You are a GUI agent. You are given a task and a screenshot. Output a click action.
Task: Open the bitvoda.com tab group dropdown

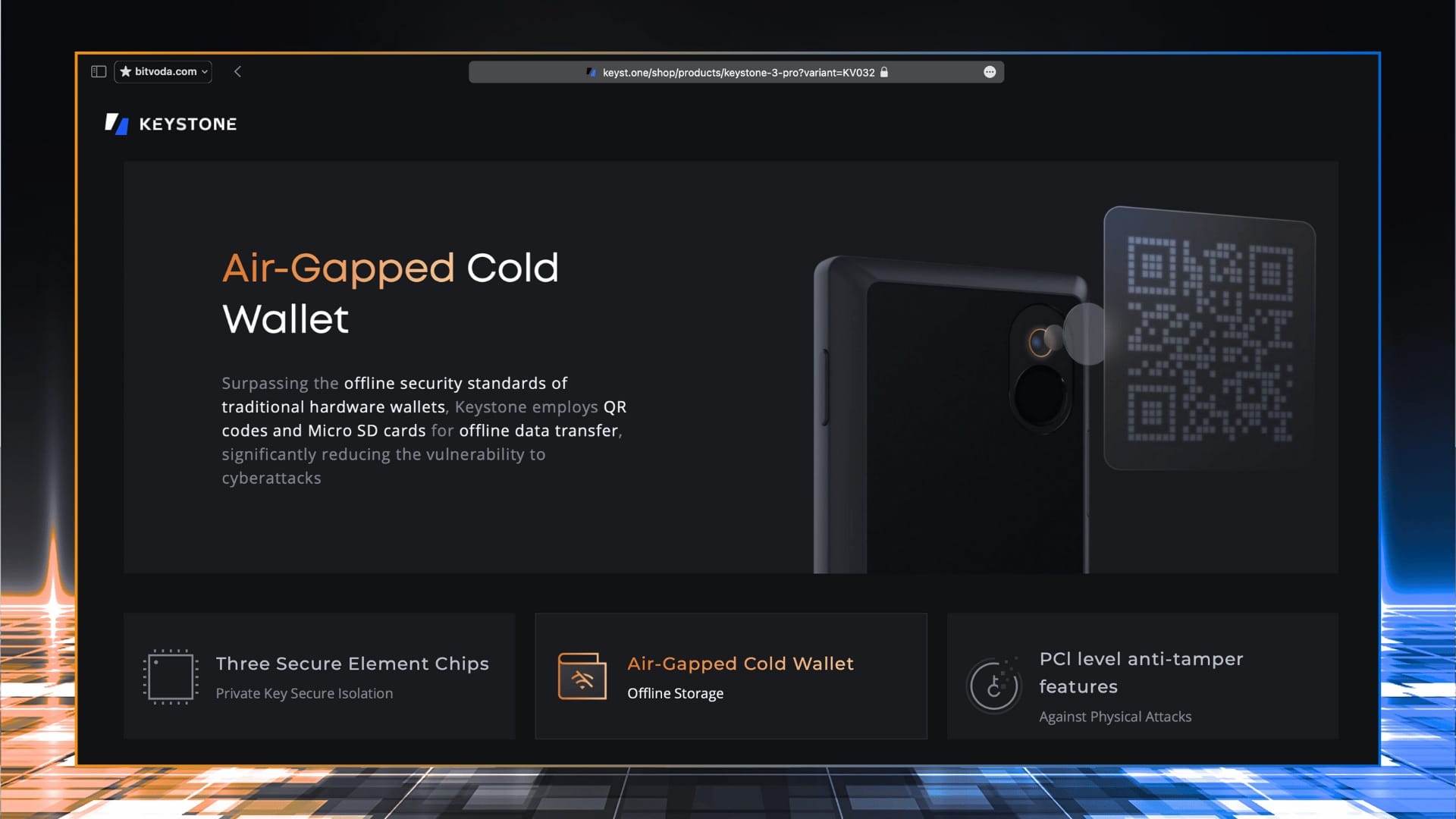click(x=163, y=71)
